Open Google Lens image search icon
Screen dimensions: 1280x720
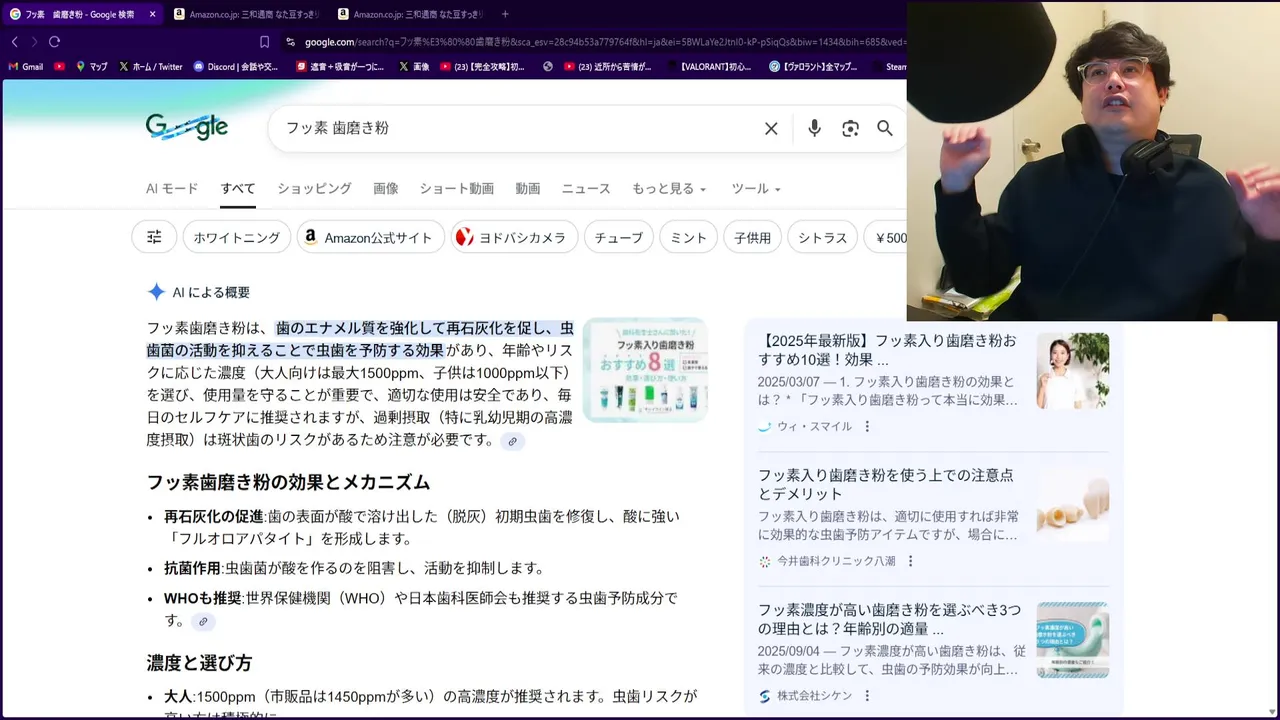(850, 128)
